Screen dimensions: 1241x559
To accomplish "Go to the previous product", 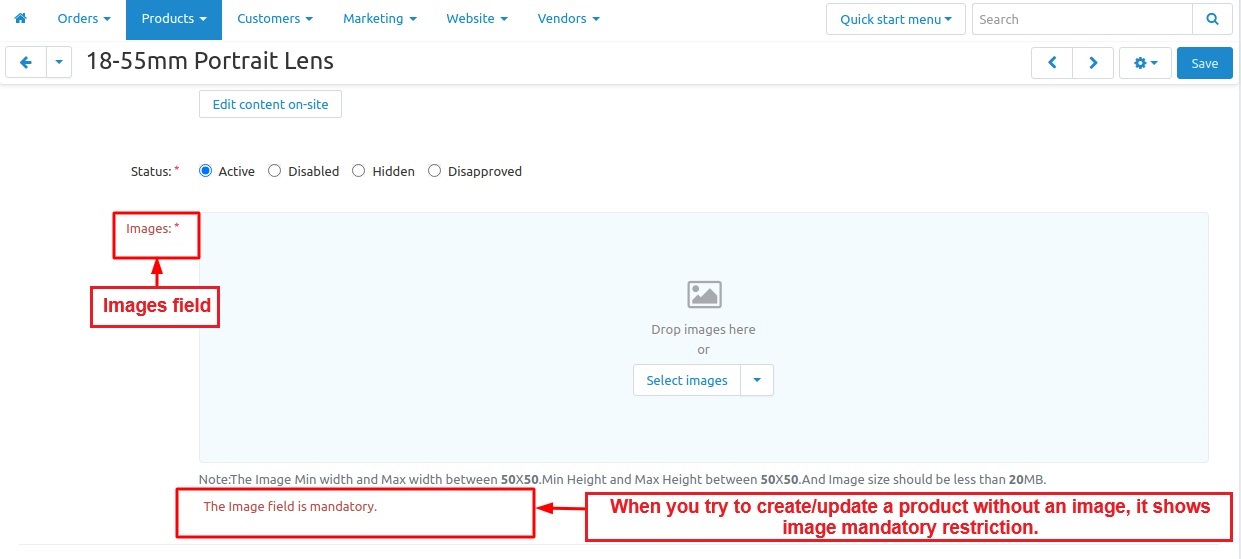I will pos(1052,63).
